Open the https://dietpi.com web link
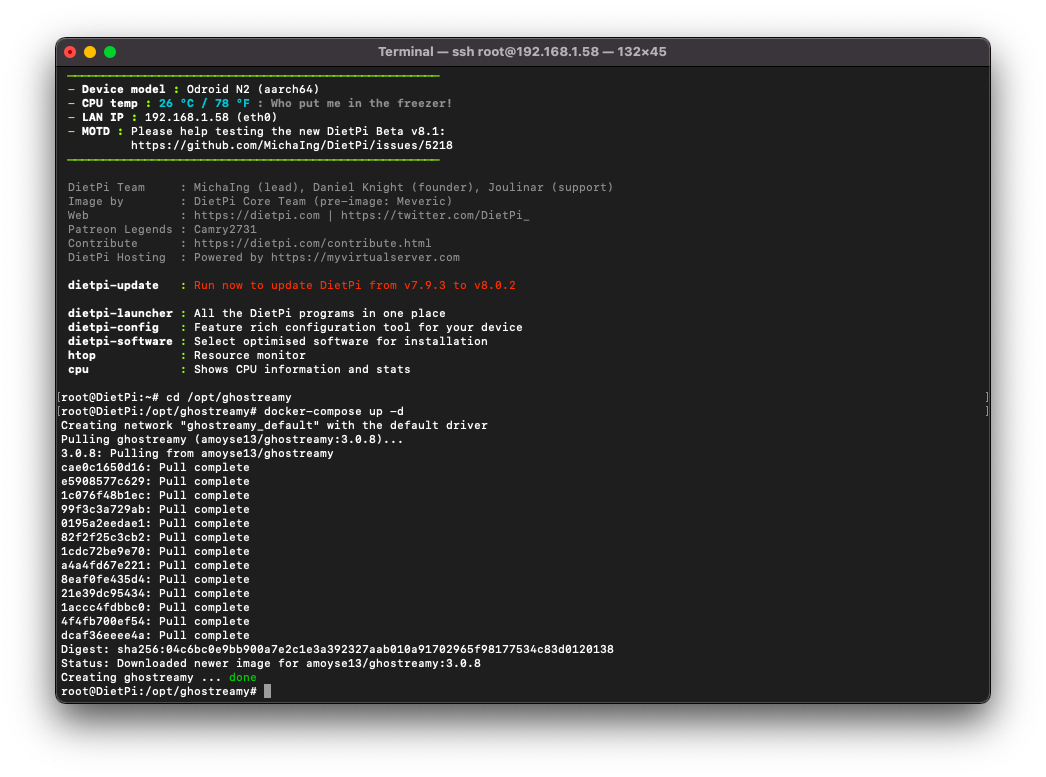Screen dimensions: 1046x777 tap(257, 215)
